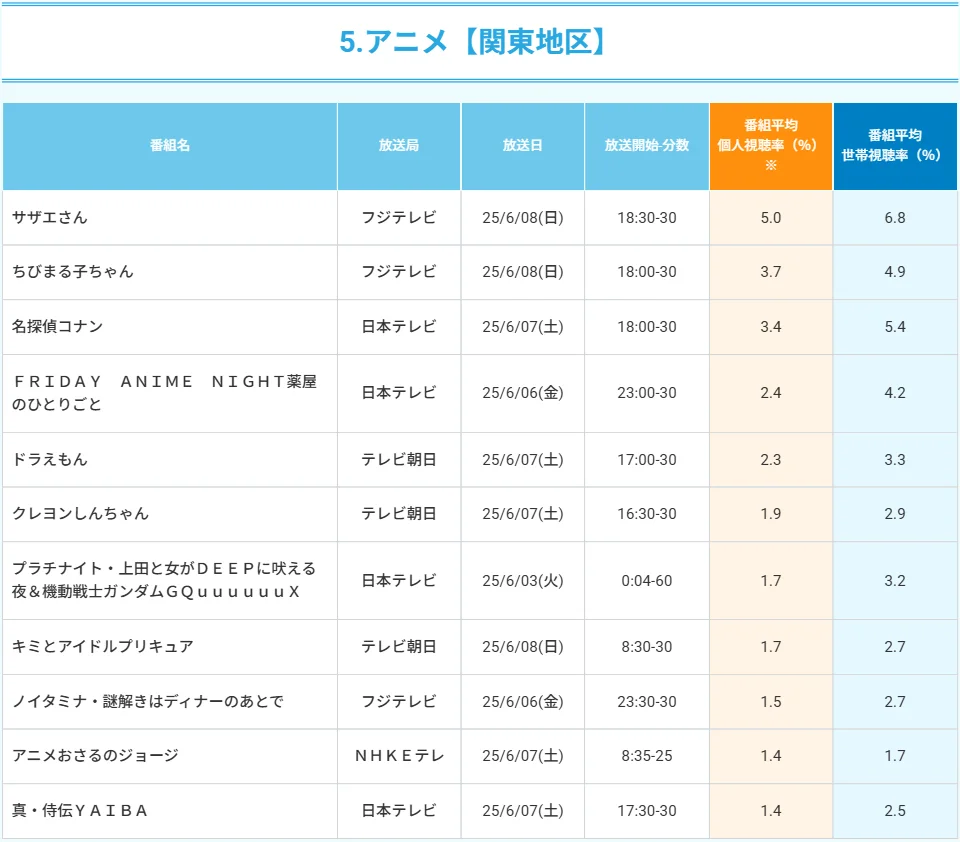Click the 2.9 household rating value
Image resolution: width=960 pixels, height=842 pixels.
click(x=894, y=513)
